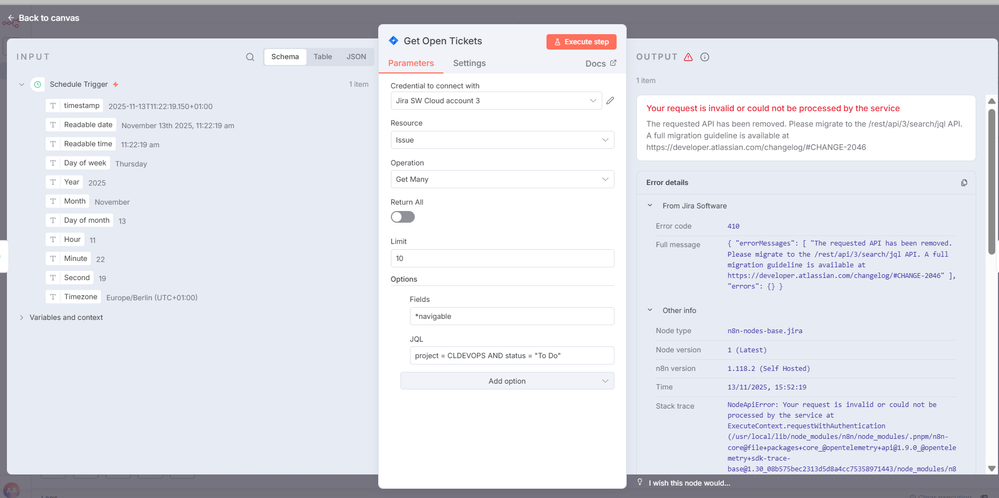Collapse the Other info section
The image size is (999, 498).
(x=650, y=310)
